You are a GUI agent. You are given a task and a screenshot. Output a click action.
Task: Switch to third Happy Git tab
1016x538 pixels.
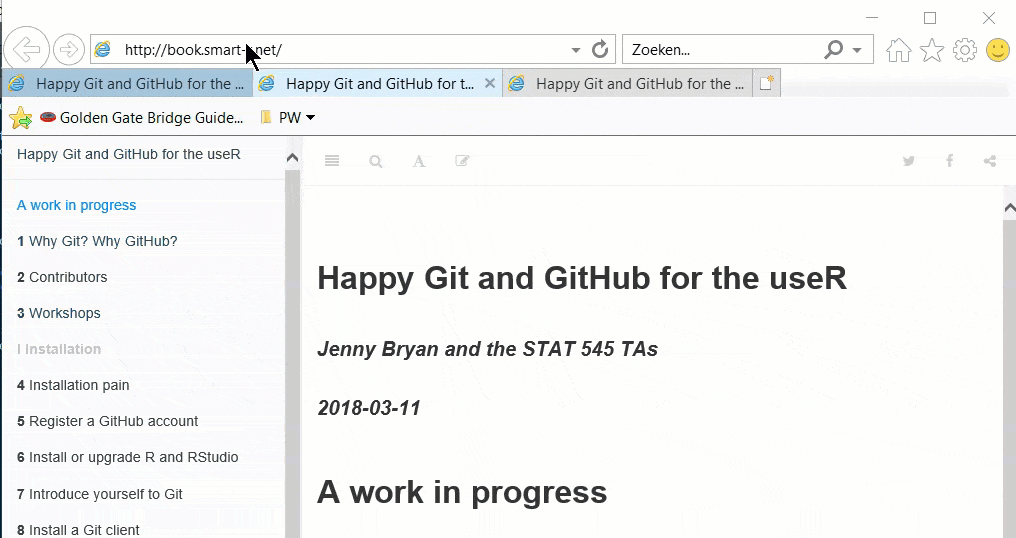point(627,84)
